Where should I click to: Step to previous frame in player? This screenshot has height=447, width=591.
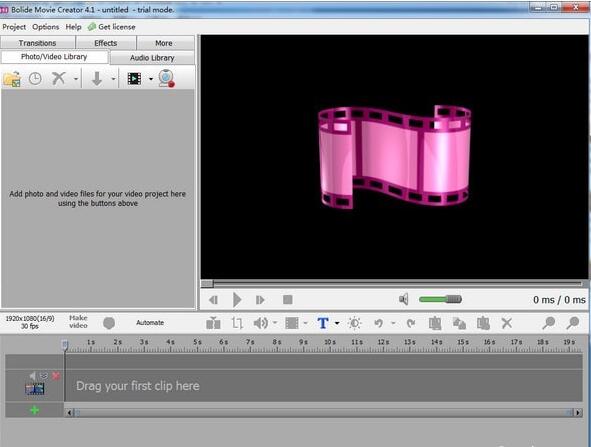point(213,300)
